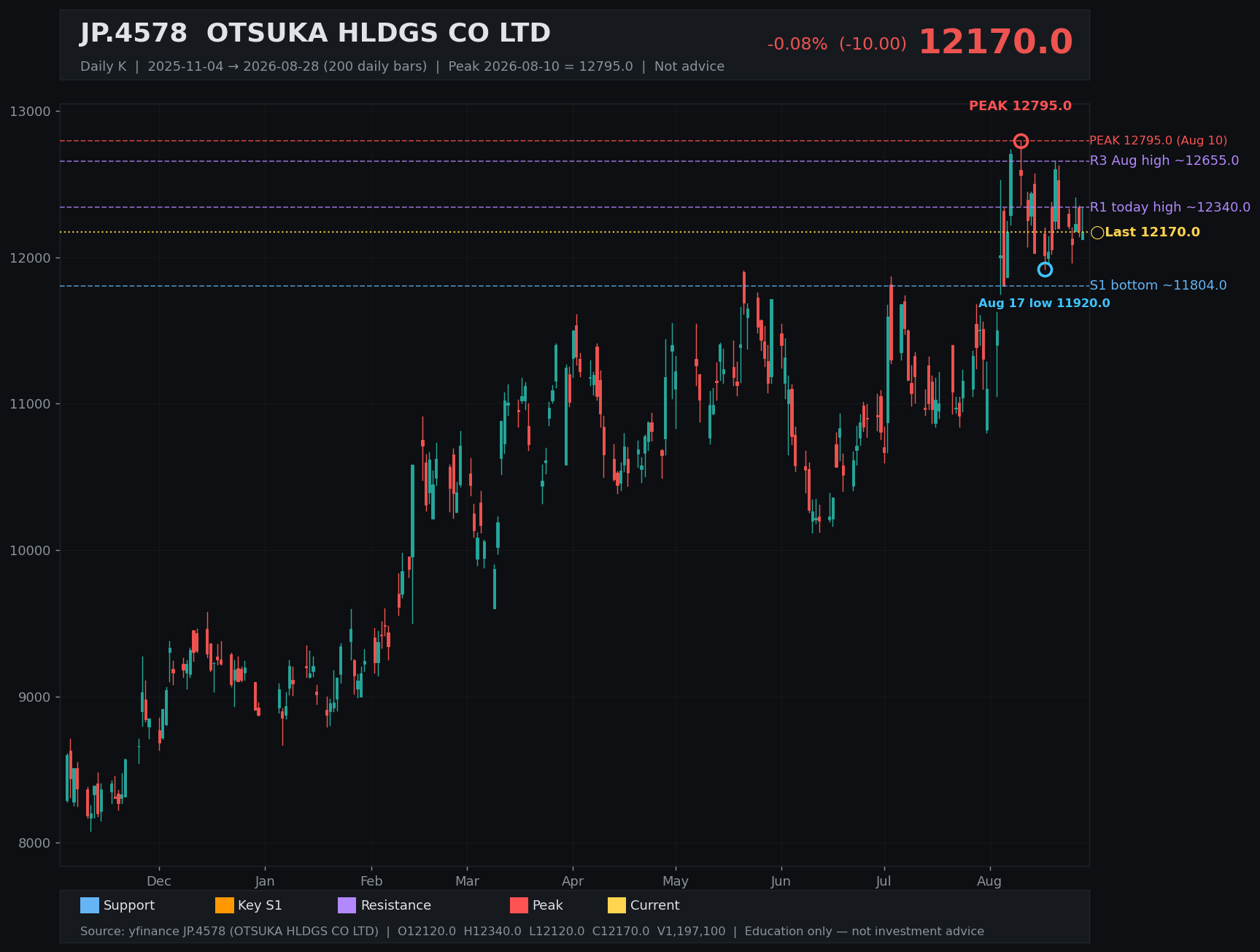Click the 'Daily K' date range subtitle line
This screenshot has height=952, width=1260.
(x=402, y=66)
